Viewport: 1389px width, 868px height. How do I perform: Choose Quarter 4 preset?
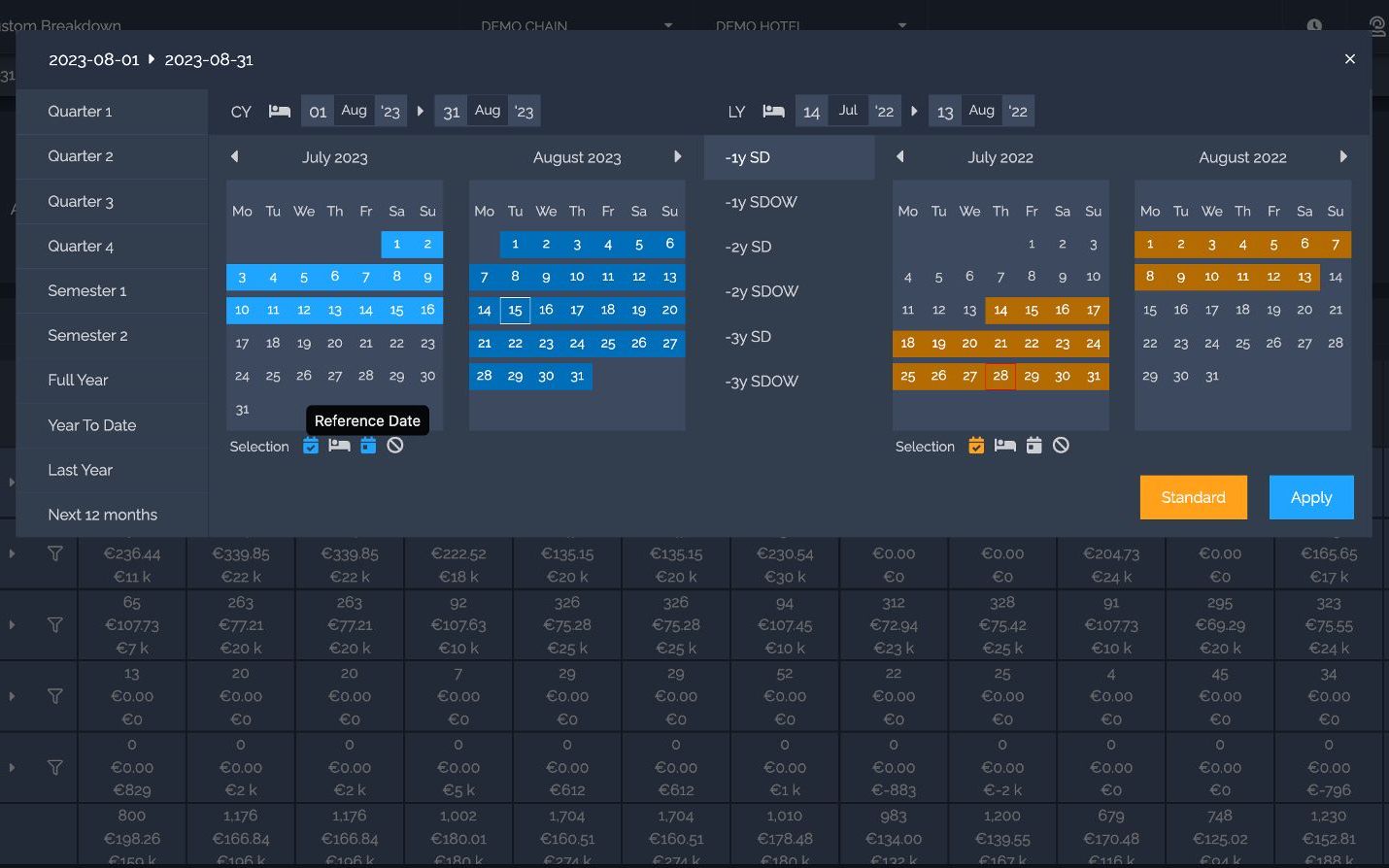point(113,246)
